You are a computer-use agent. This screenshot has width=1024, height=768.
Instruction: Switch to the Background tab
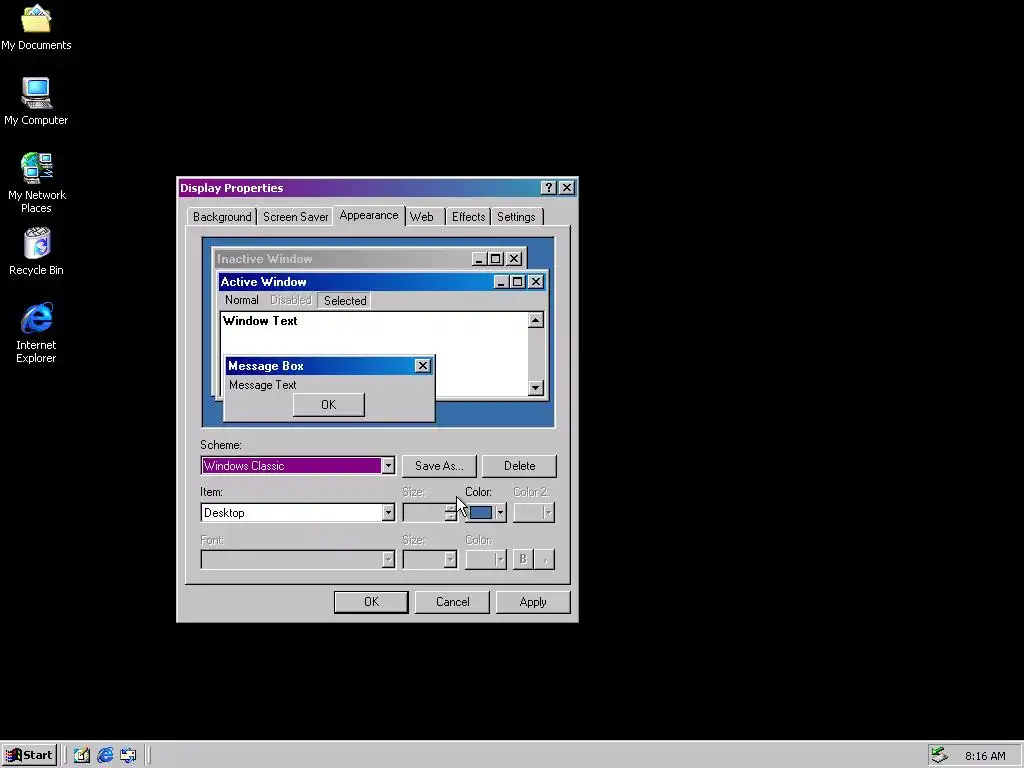coord(222,217)
